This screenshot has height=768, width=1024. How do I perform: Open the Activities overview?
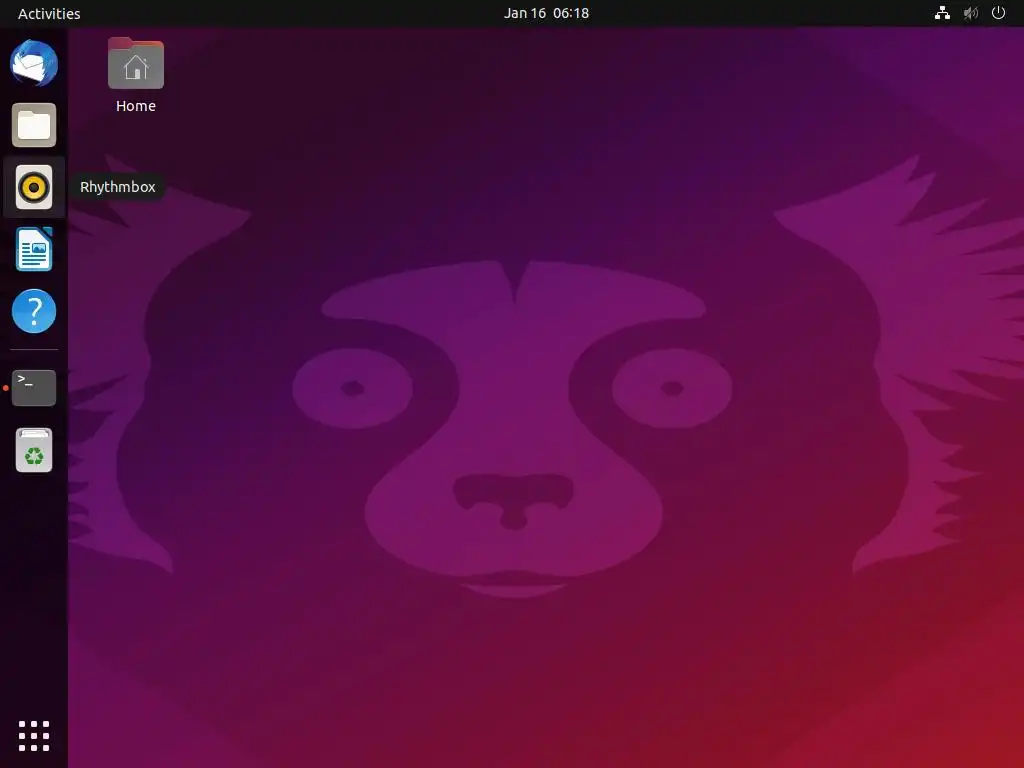pyautogui.click(x=49, y=13)
